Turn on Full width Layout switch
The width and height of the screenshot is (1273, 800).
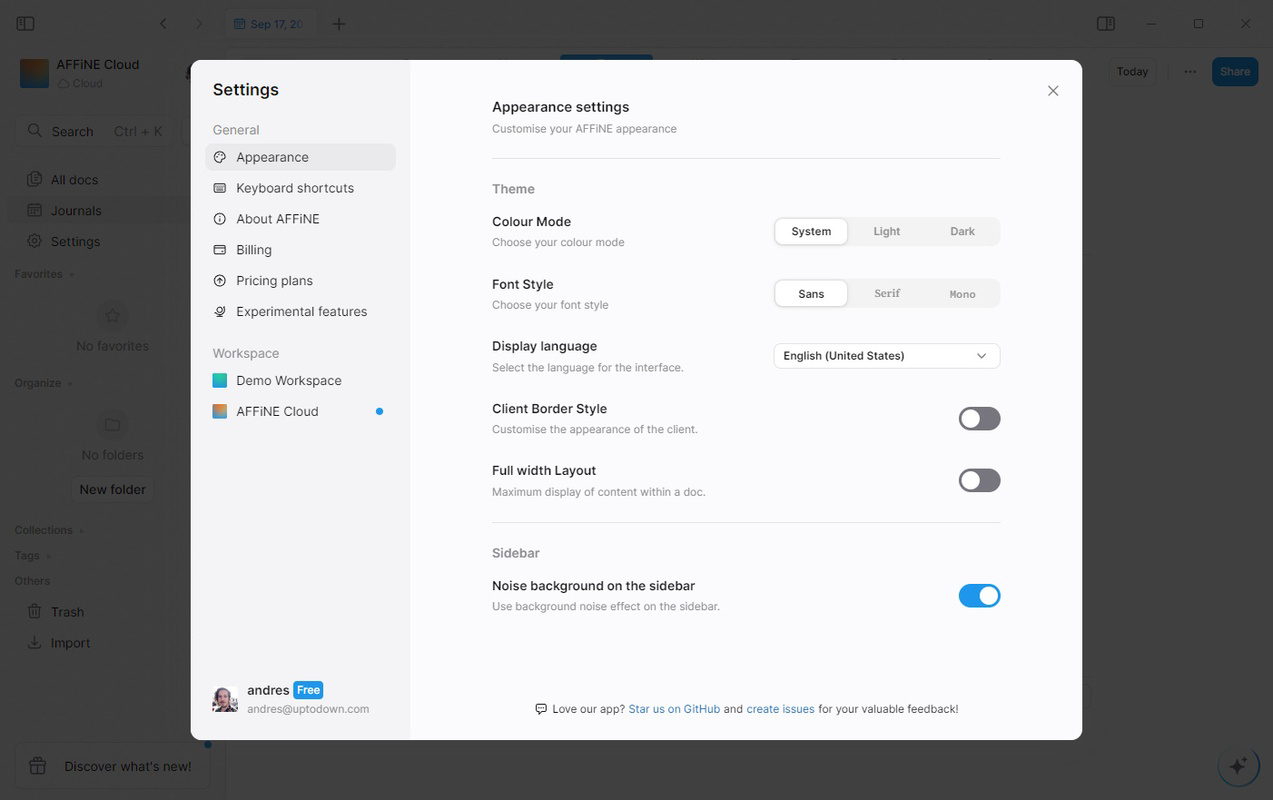979,481
